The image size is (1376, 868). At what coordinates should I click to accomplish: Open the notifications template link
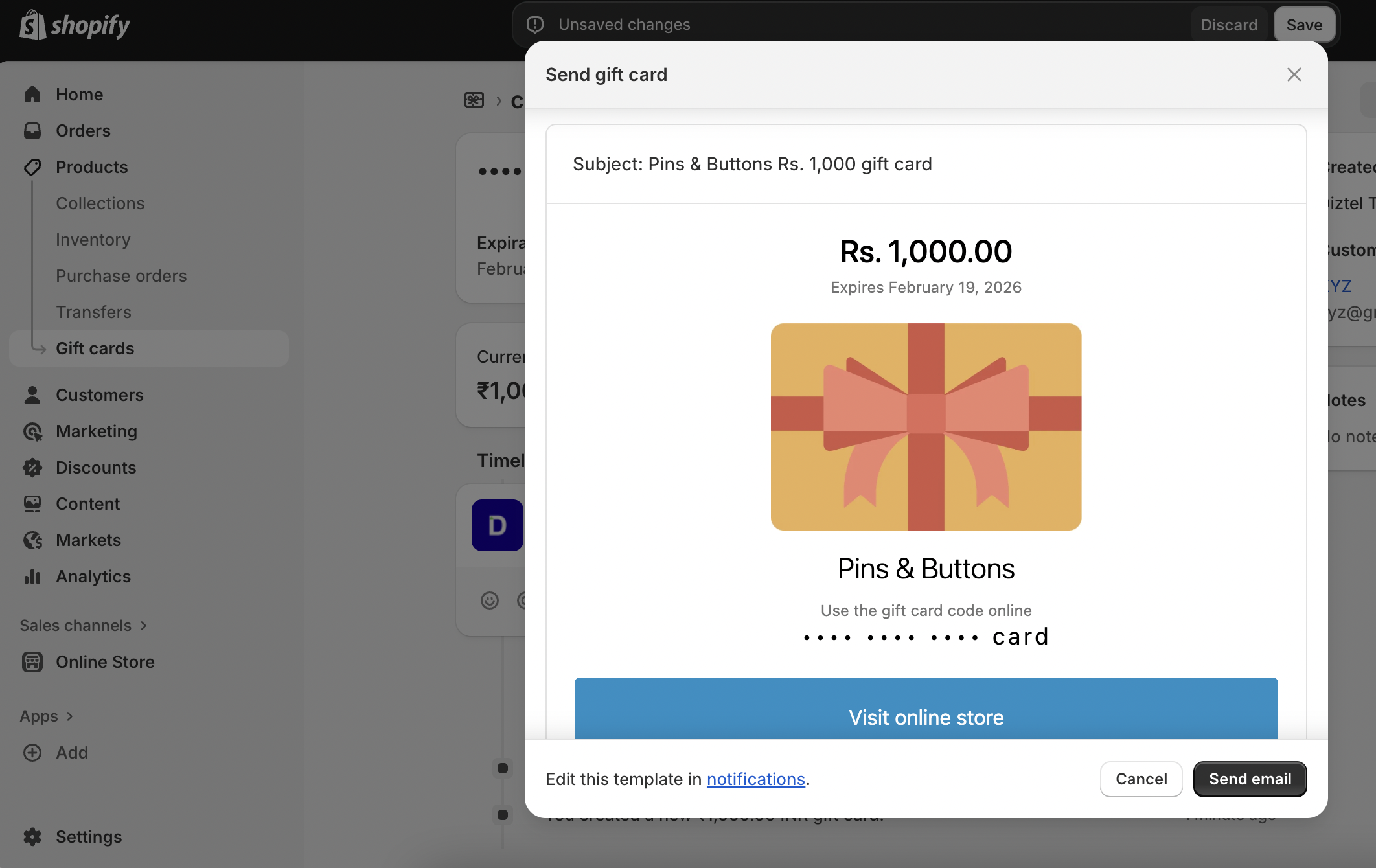(755, 779)
